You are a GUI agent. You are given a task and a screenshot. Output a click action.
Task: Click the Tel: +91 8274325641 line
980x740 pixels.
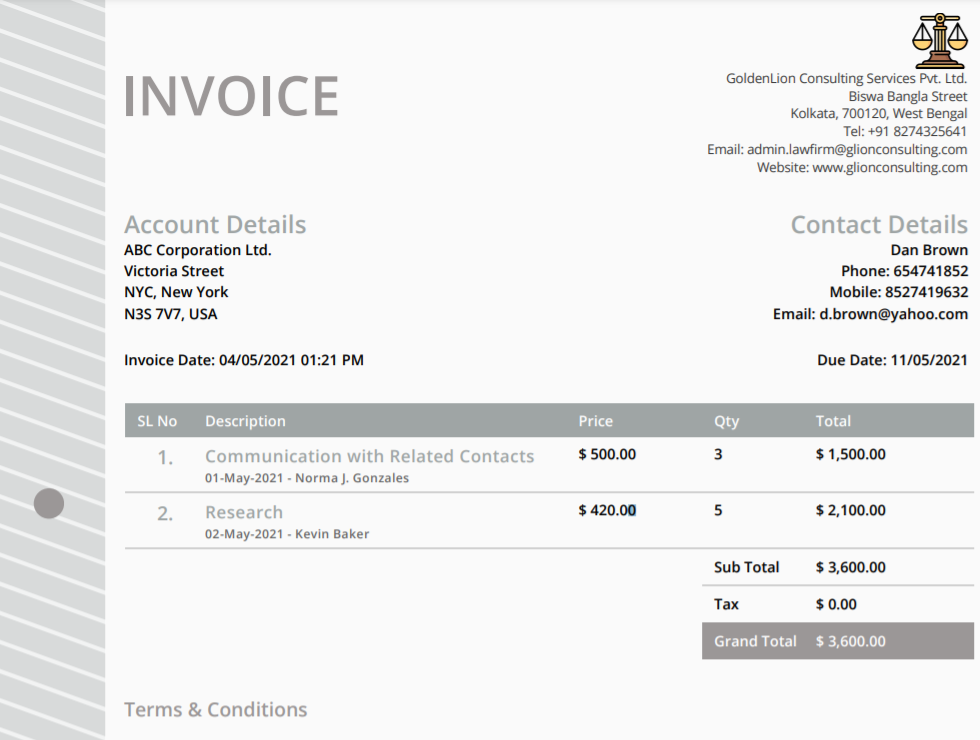click(x=904, y=131)
